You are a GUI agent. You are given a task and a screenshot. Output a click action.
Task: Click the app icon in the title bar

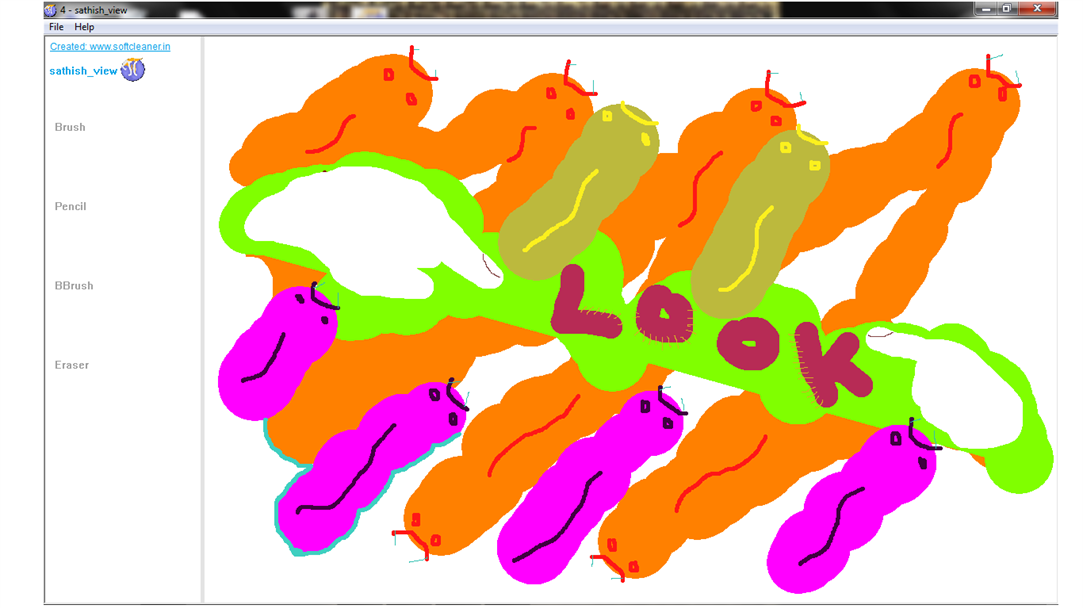click(50, 10)
